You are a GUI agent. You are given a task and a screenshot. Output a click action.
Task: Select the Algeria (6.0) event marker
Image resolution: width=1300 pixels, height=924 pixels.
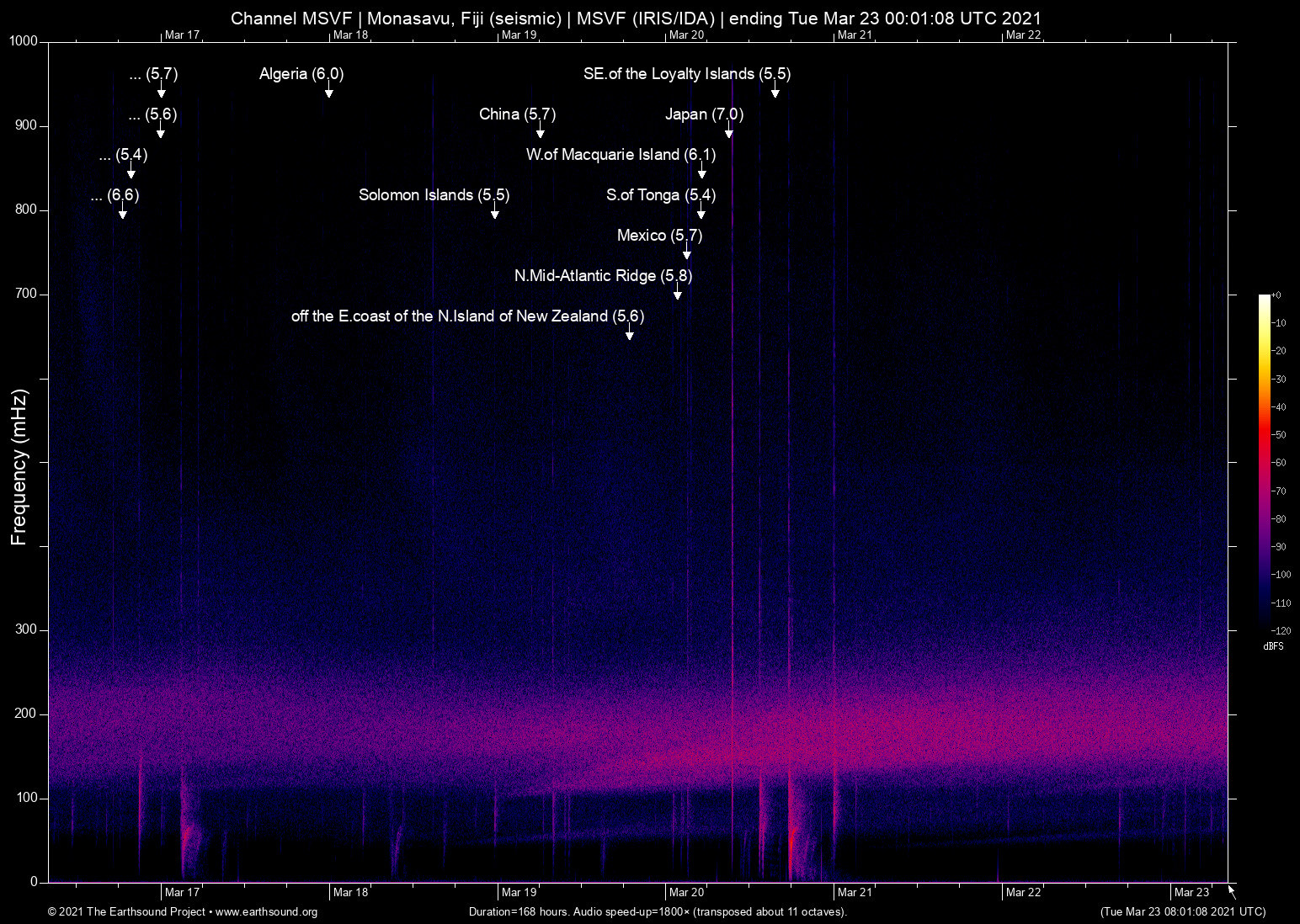(x=301, y=74)
